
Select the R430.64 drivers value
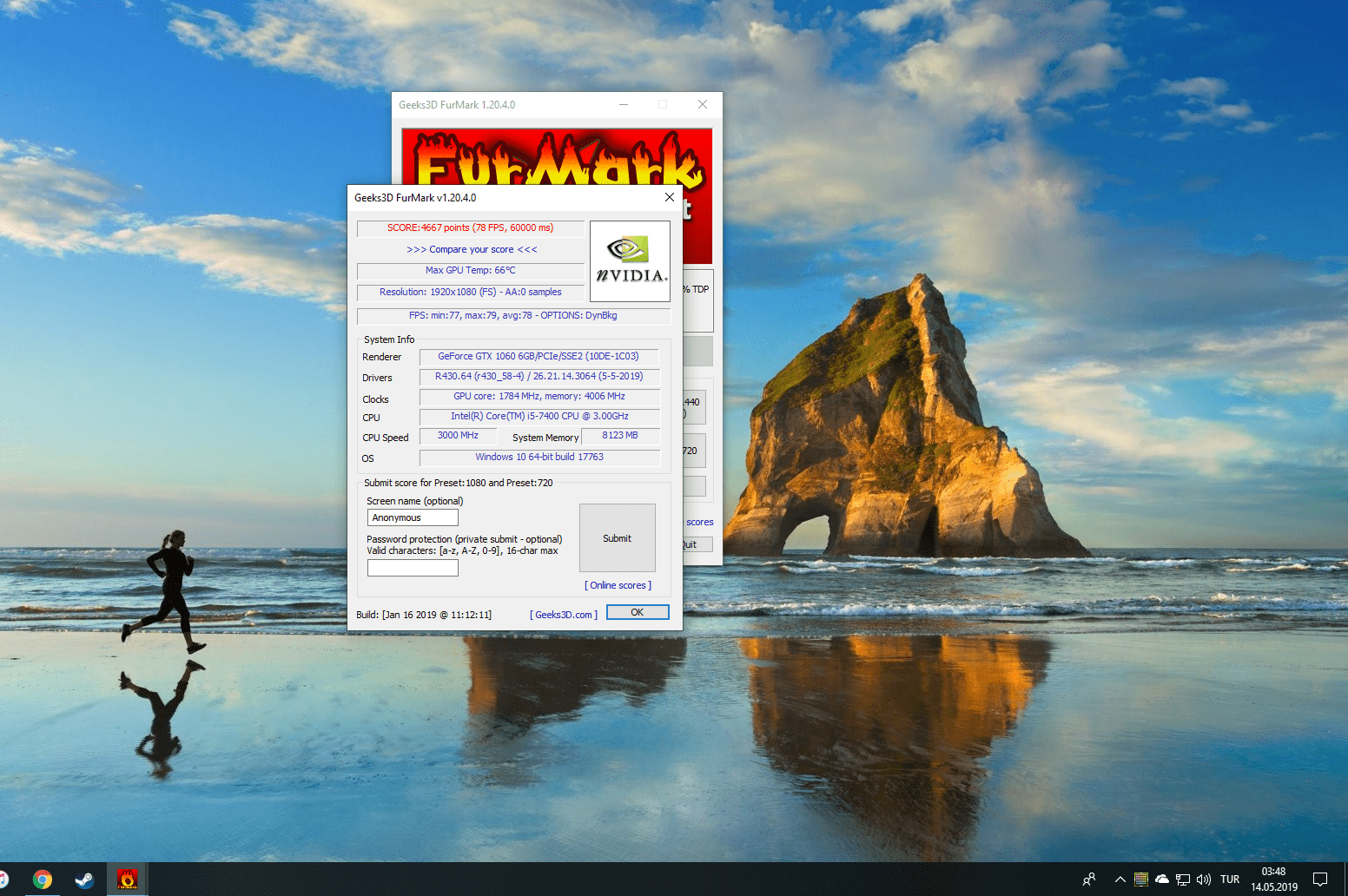pyautogui.click(x=539, y=377)
